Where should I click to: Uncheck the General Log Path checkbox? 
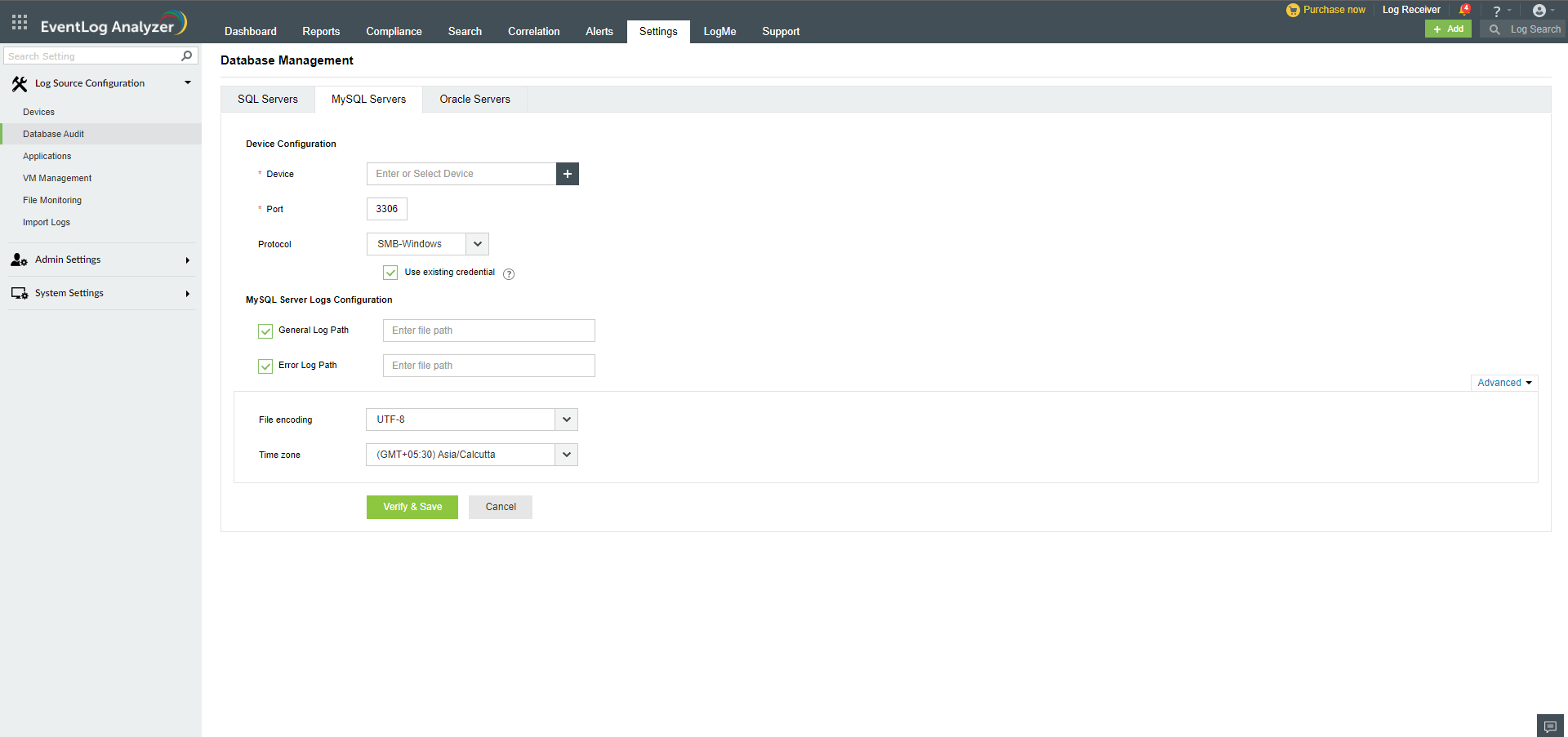265,331
